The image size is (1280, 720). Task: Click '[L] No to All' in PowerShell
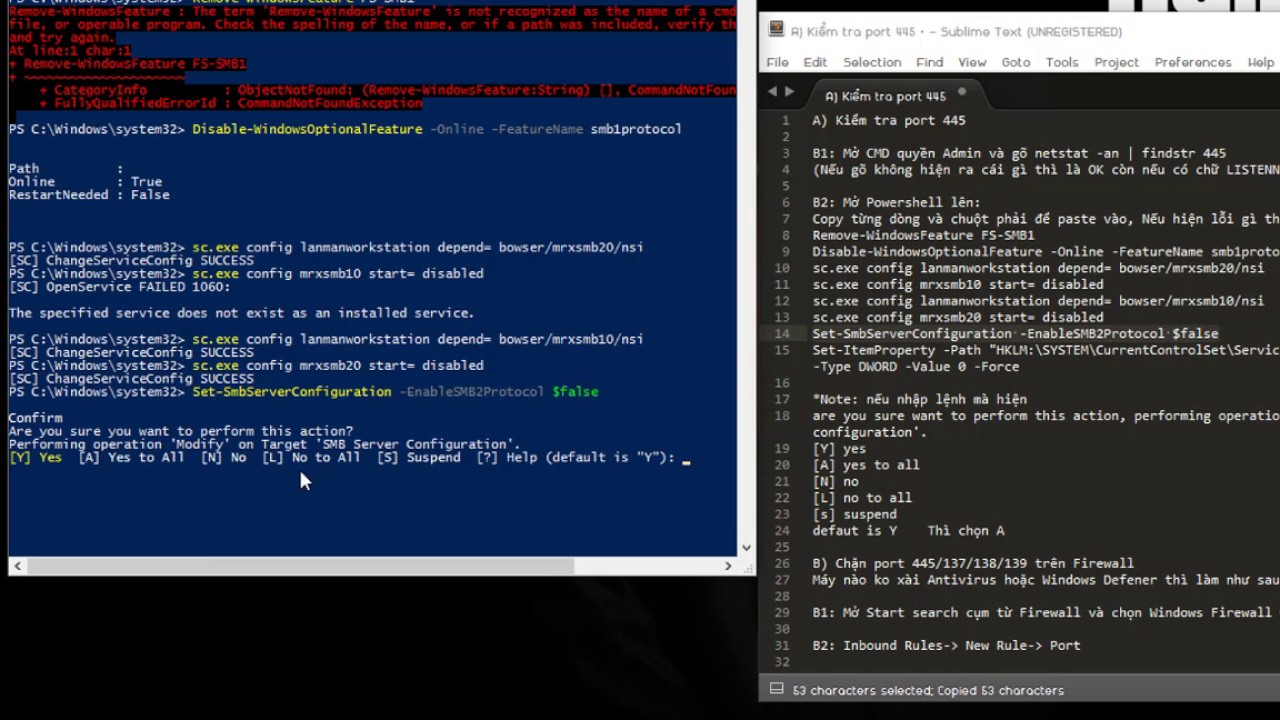311,457
